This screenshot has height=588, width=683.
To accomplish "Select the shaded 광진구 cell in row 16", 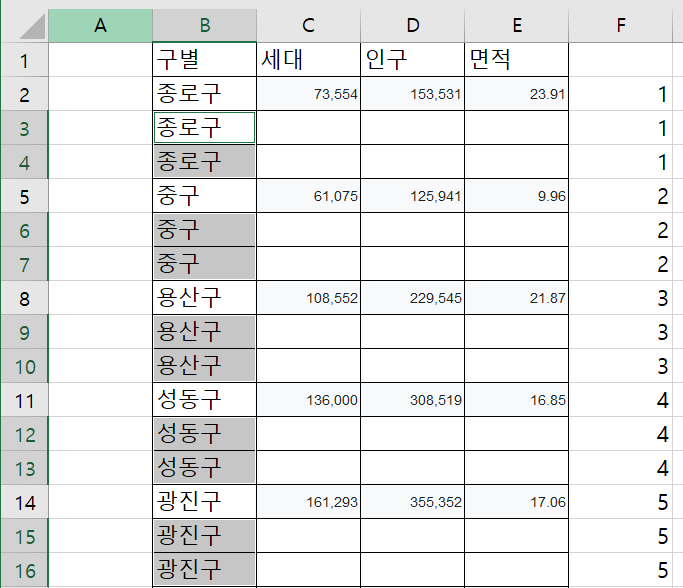I will [x=204, y=570].
